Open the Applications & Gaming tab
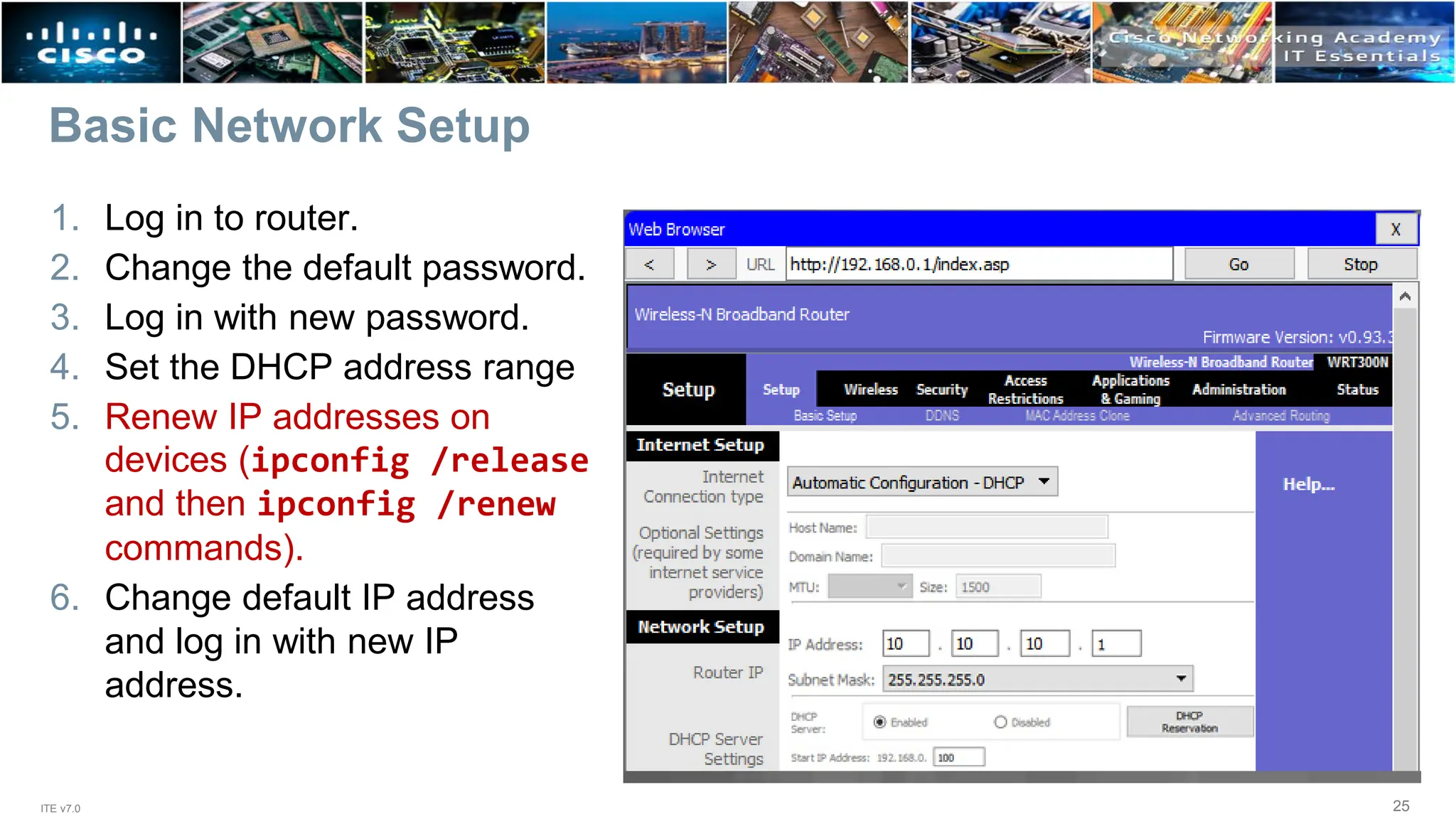 [x=1130, y=390]
